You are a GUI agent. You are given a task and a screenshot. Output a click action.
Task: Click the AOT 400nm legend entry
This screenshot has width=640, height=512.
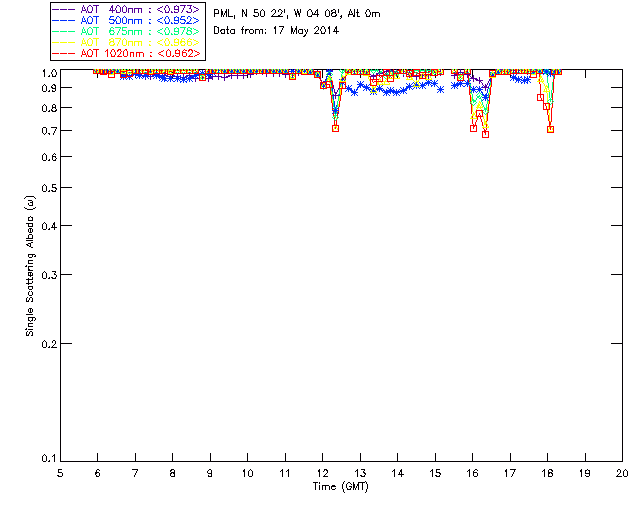coord(126,9)
